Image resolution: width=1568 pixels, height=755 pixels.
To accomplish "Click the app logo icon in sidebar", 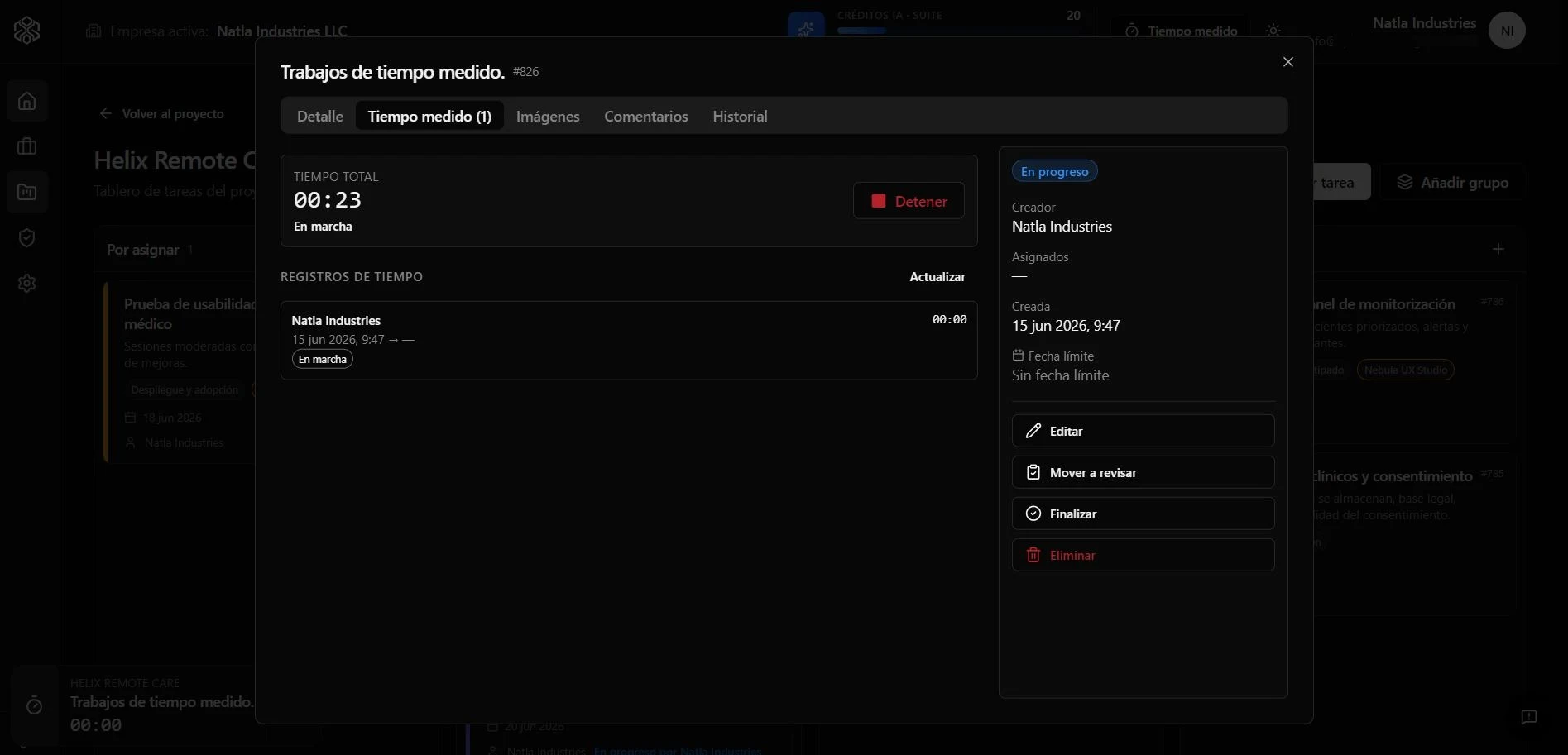I will (x=26, y=31).
